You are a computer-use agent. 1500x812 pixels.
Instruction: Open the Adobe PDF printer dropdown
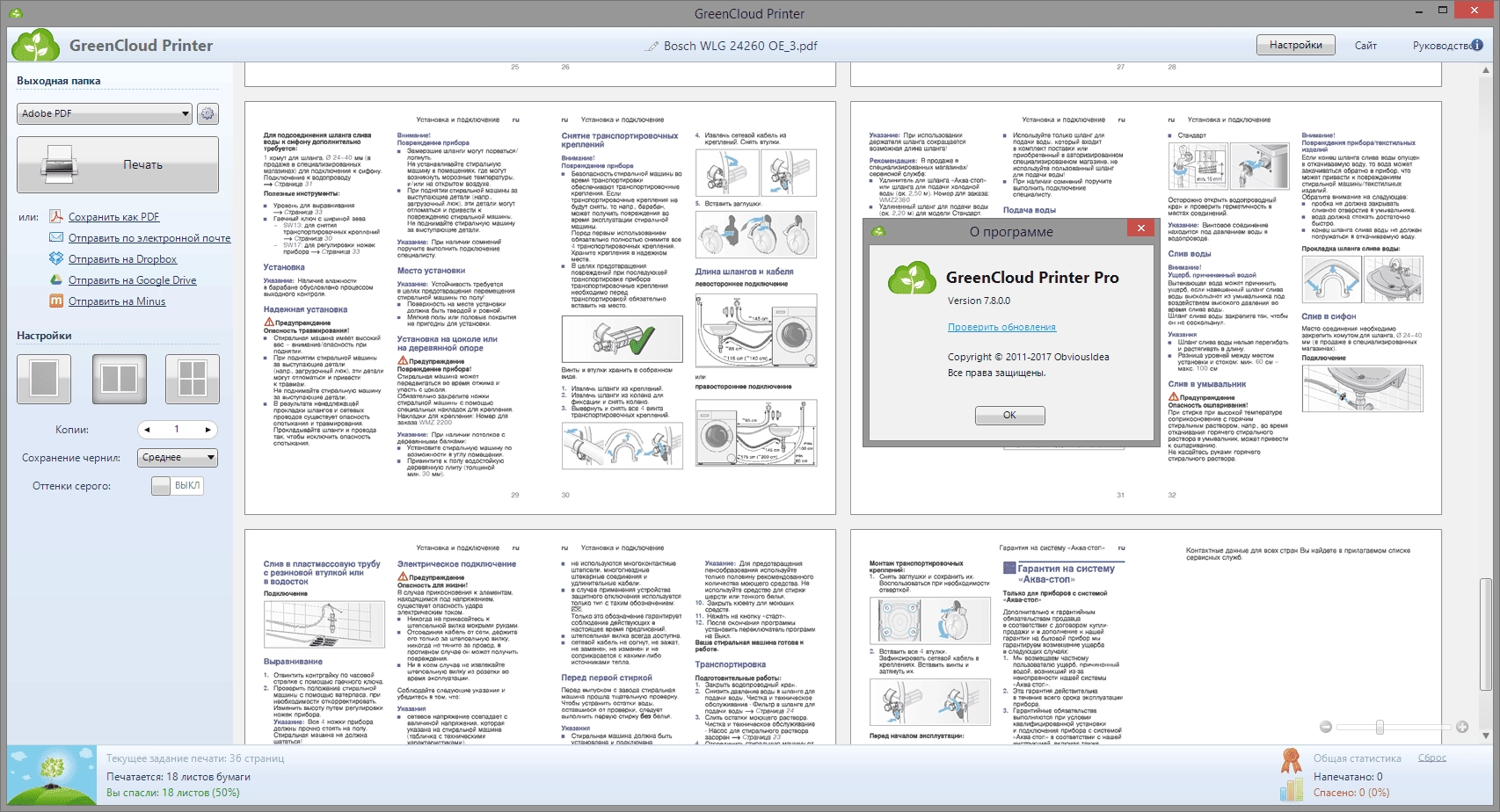(x=105, y=113)
